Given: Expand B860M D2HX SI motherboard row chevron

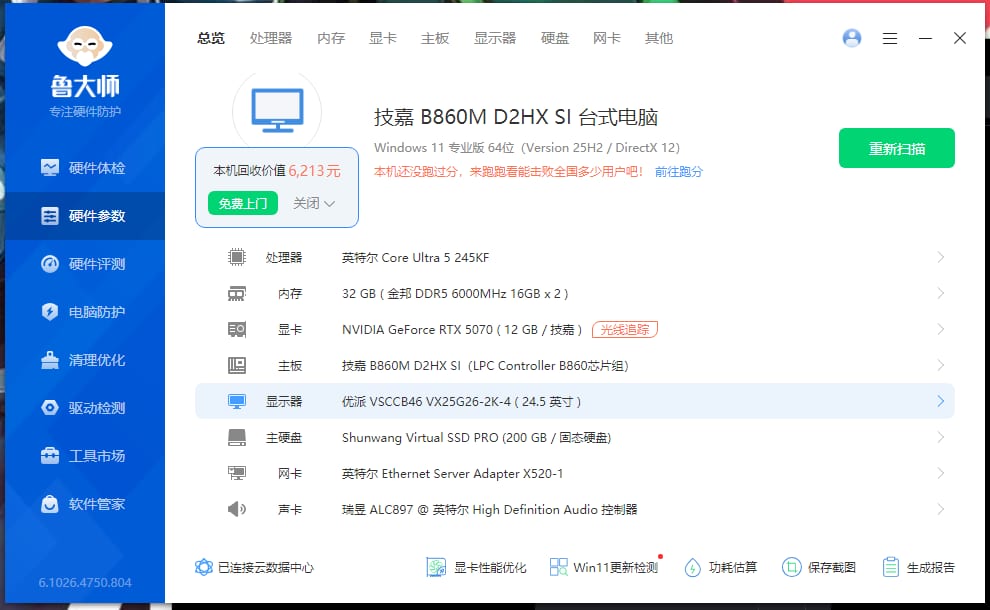Looking at the screenshot, I should [941, 366].
